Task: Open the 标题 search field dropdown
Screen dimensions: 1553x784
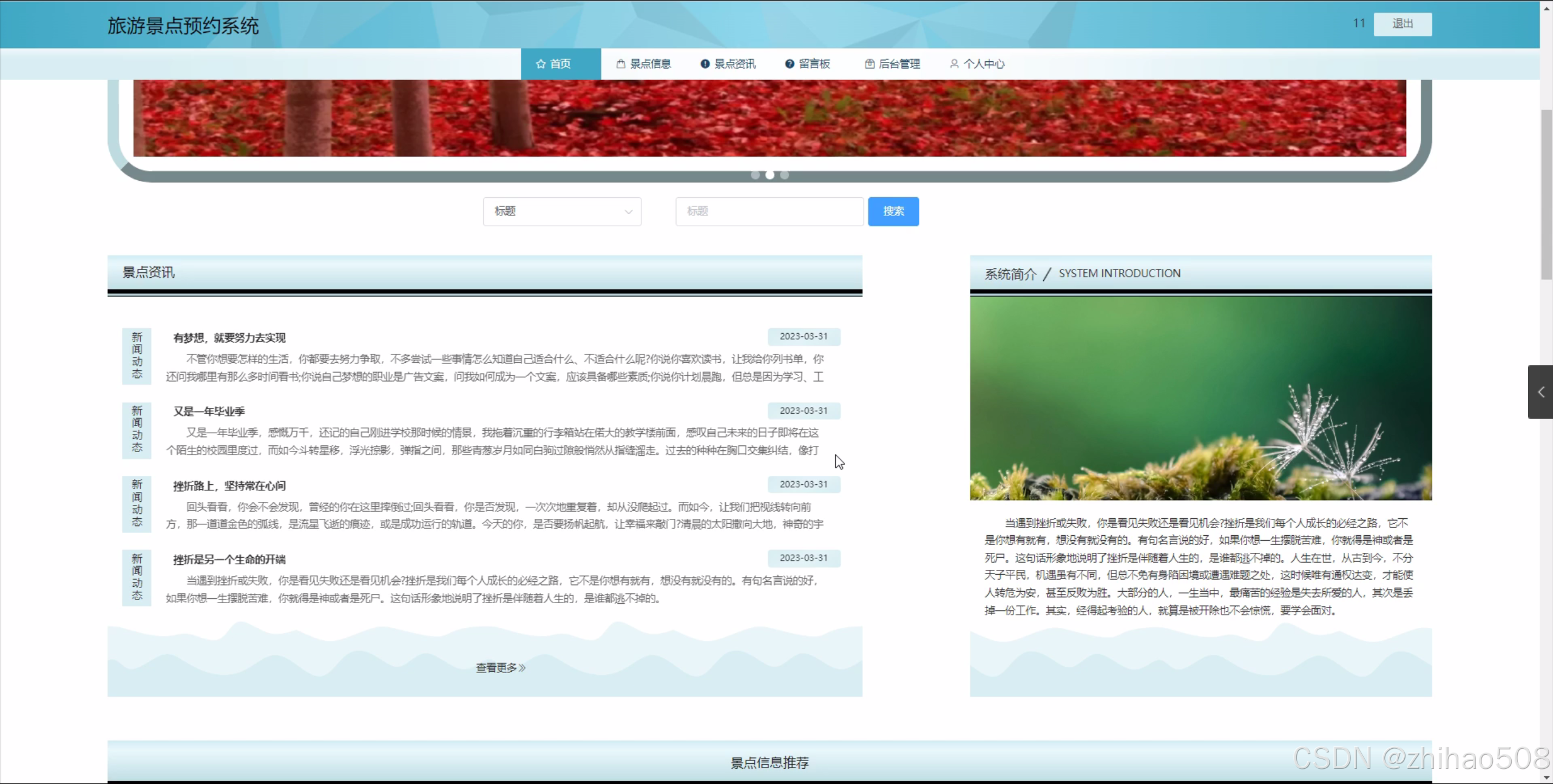Action: (562, 211)
